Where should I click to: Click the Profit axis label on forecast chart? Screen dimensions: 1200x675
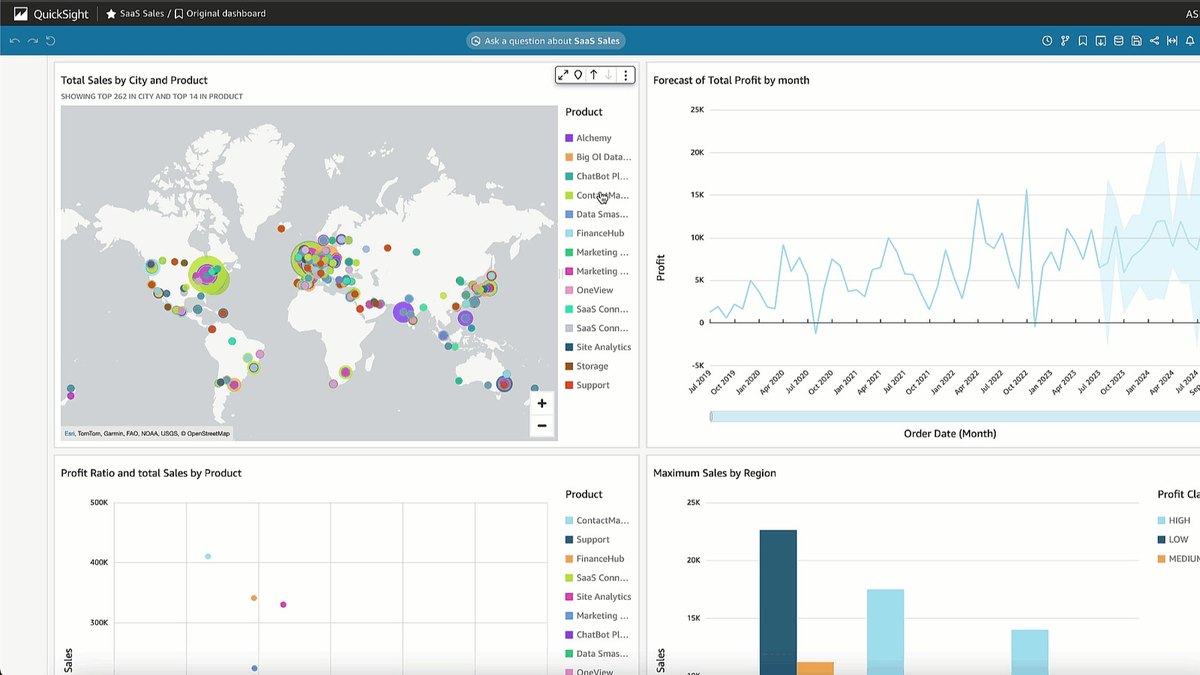[660, 267]
